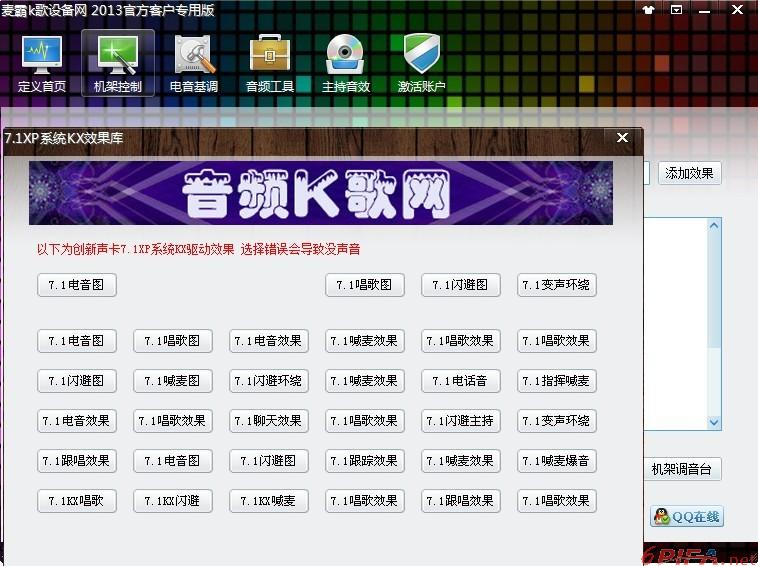Screen dimensions: 758x566
Task: Launch 主持音效 disc icon
Action: 346,63
